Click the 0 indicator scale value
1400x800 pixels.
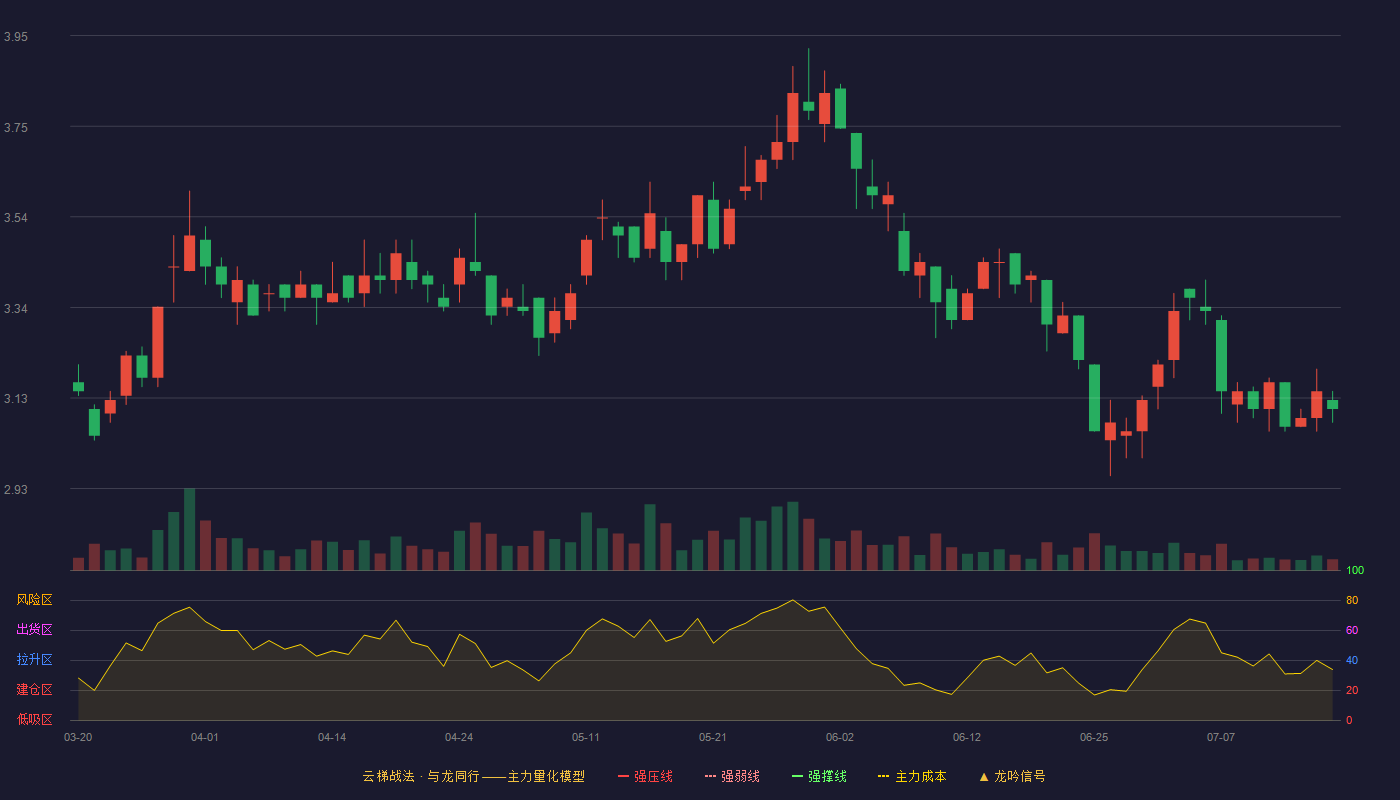click(1349, 720)
